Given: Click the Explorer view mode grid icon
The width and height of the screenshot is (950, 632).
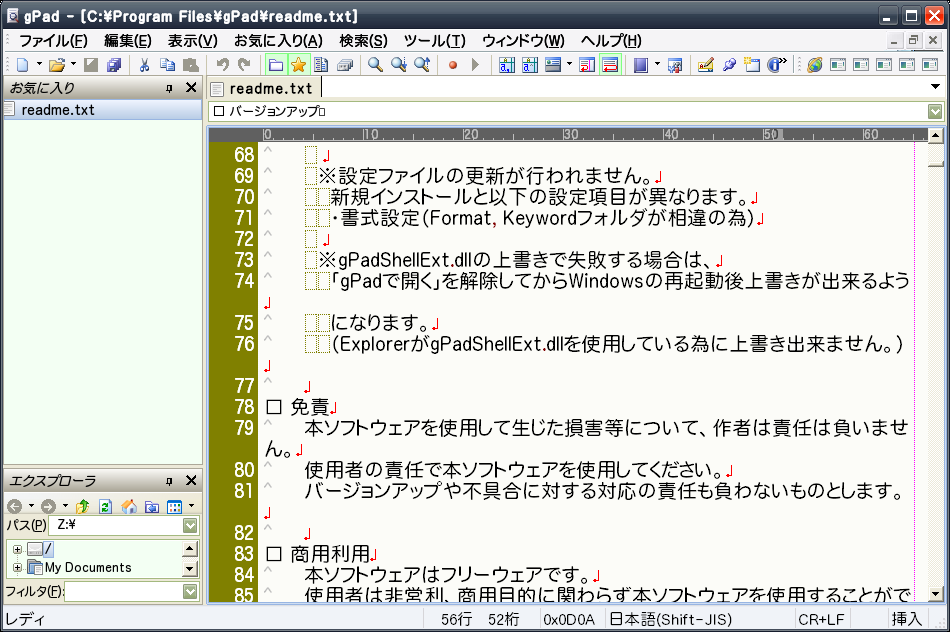Looking at the screenshot, I should point(174,506).
